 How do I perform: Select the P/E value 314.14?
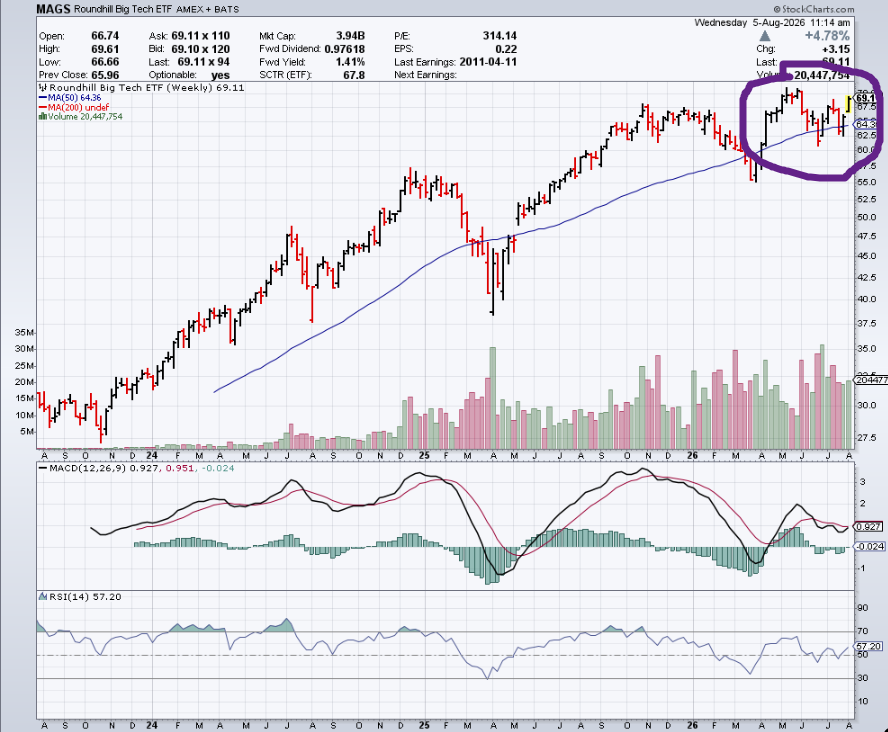[x=500, y=36]
